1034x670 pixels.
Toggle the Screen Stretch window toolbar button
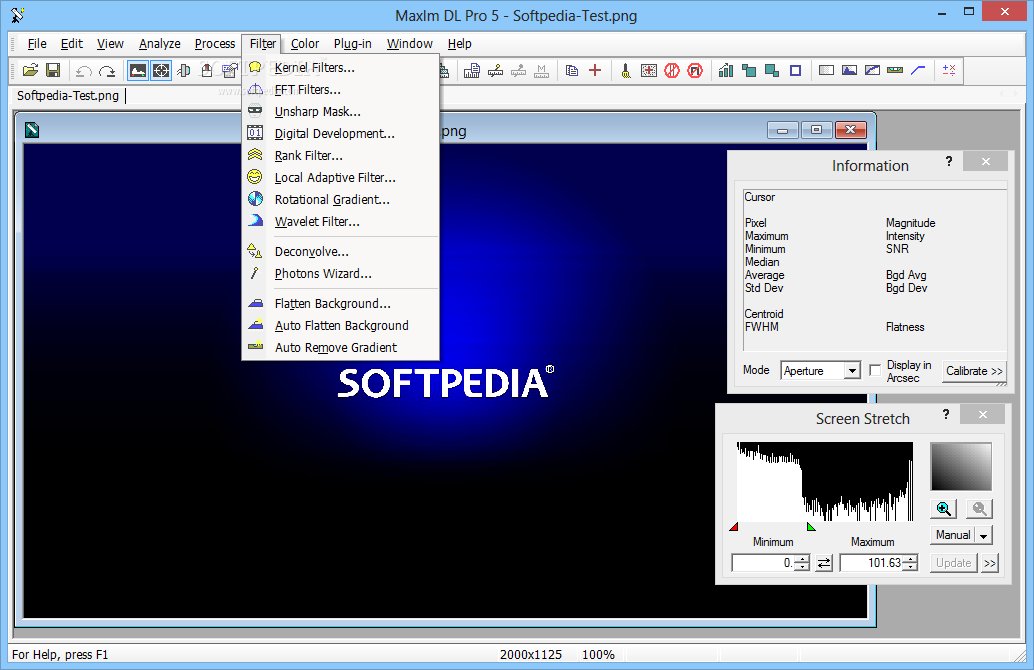click(x=138, y=71)
